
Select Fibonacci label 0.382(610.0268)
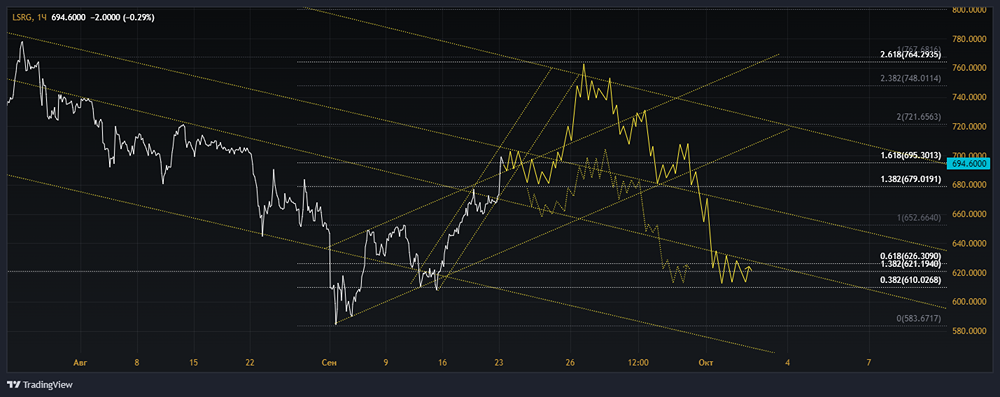coord(911,280)
